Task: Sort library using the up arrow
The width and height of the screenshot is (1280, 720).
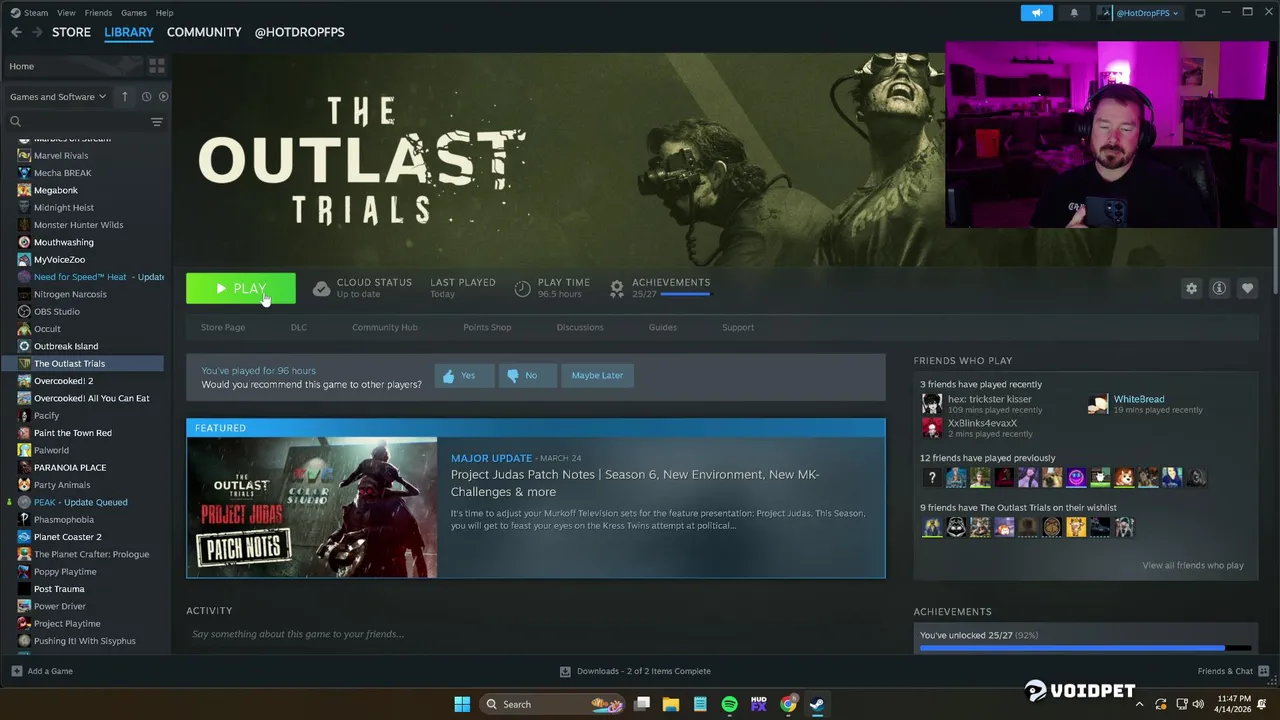Action: pos(124,97)
